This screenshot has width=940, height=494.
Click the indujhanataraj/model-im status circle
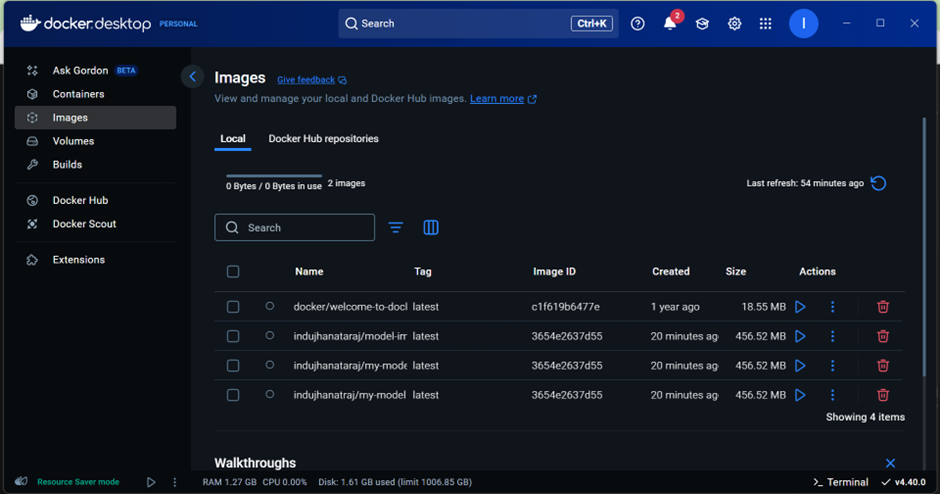[x=270, y=335]
